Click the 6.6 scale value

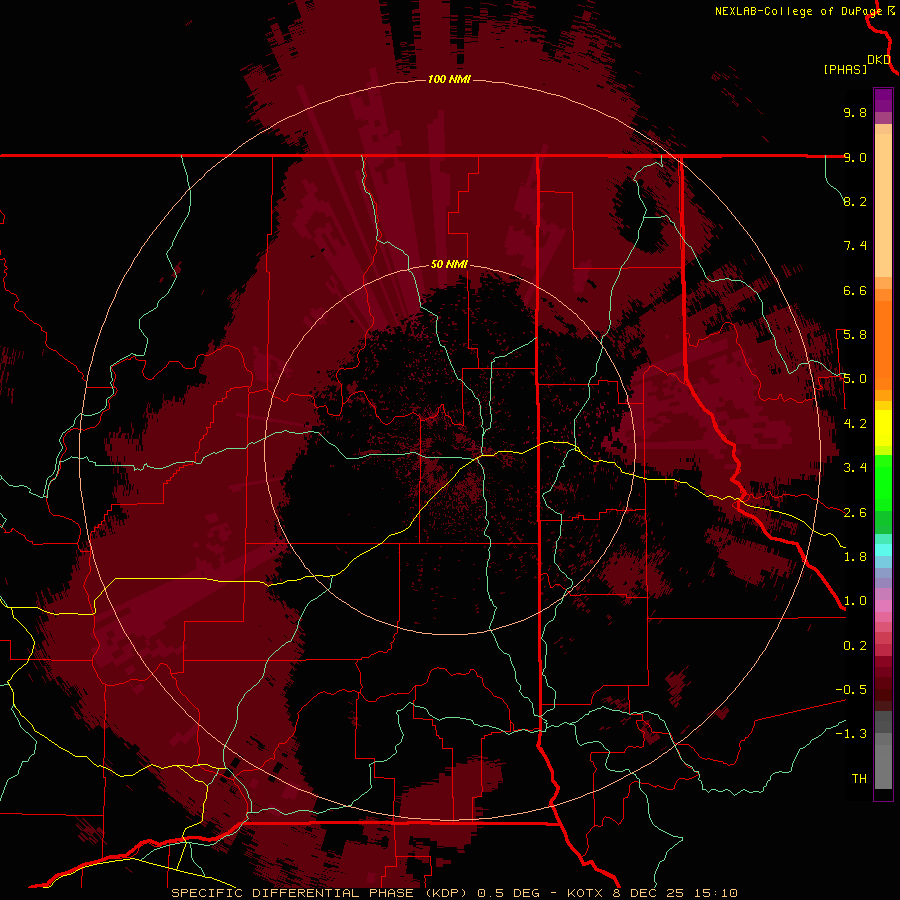(855, 290)
